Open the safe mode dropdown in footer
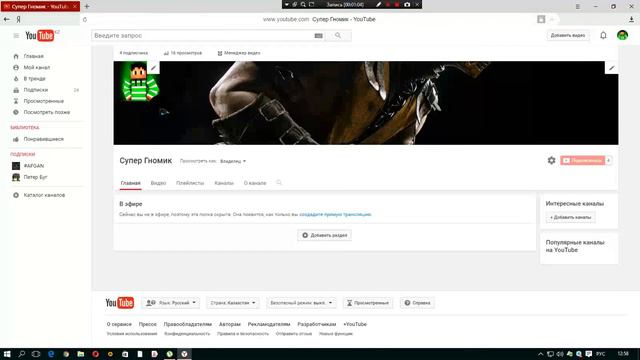Screen dimensions: 640x360 (301, 303)
